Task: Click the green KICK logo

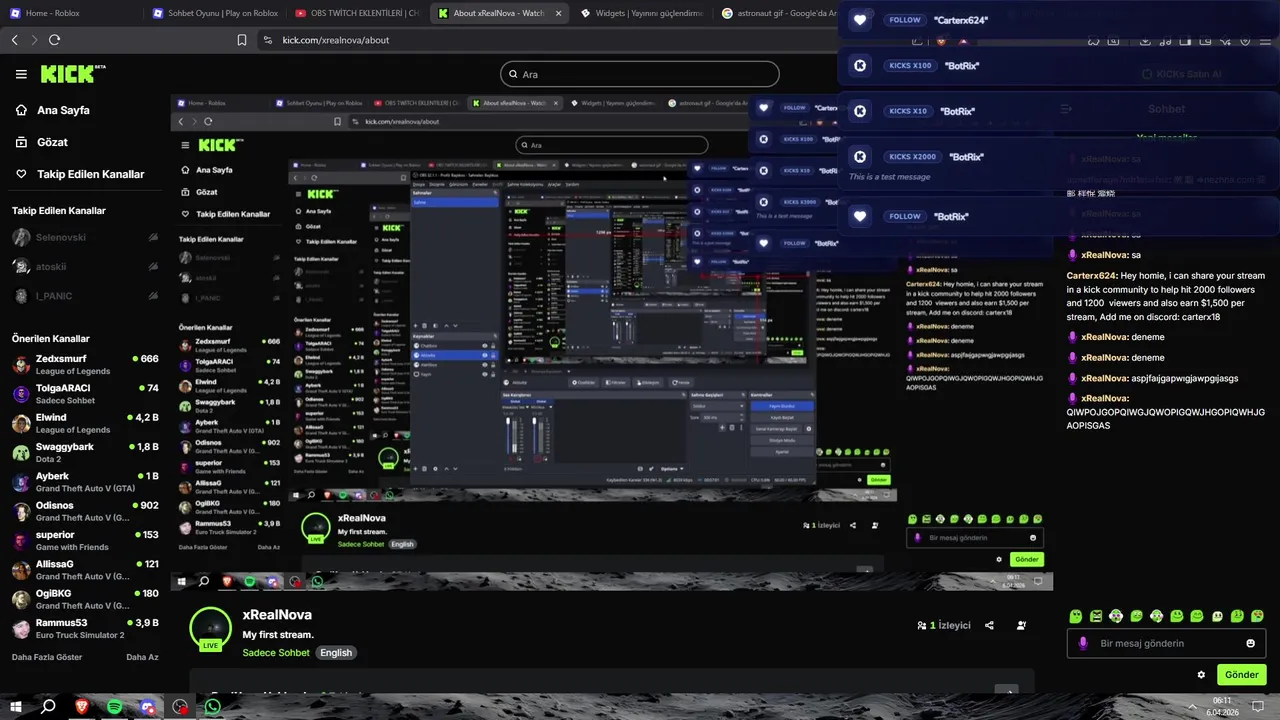Action: 72,74
